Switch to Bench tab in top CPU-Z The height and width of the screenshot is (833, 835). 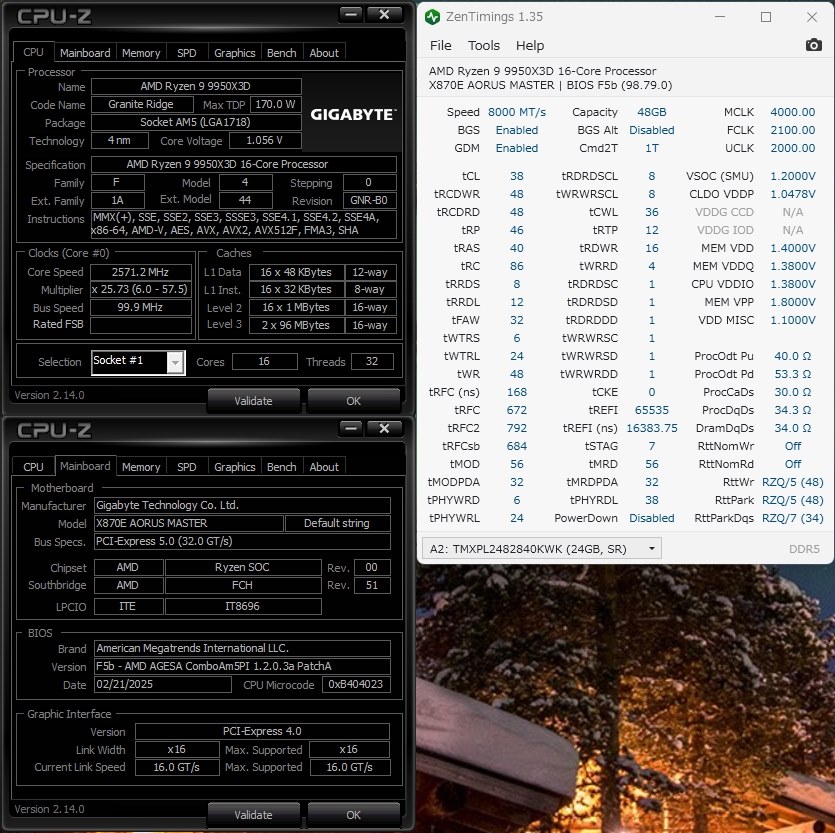[282, 53]
